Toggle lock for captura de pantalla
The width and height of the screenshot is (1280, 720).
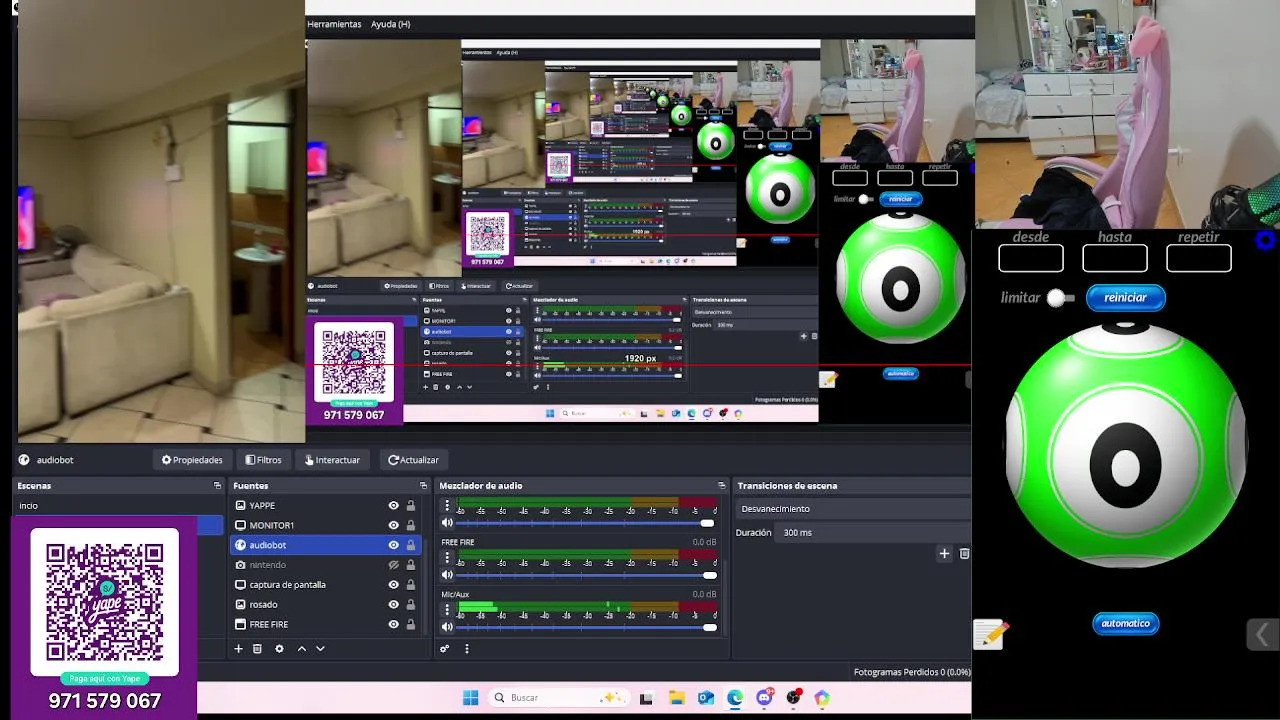click(x=410, y=584)
